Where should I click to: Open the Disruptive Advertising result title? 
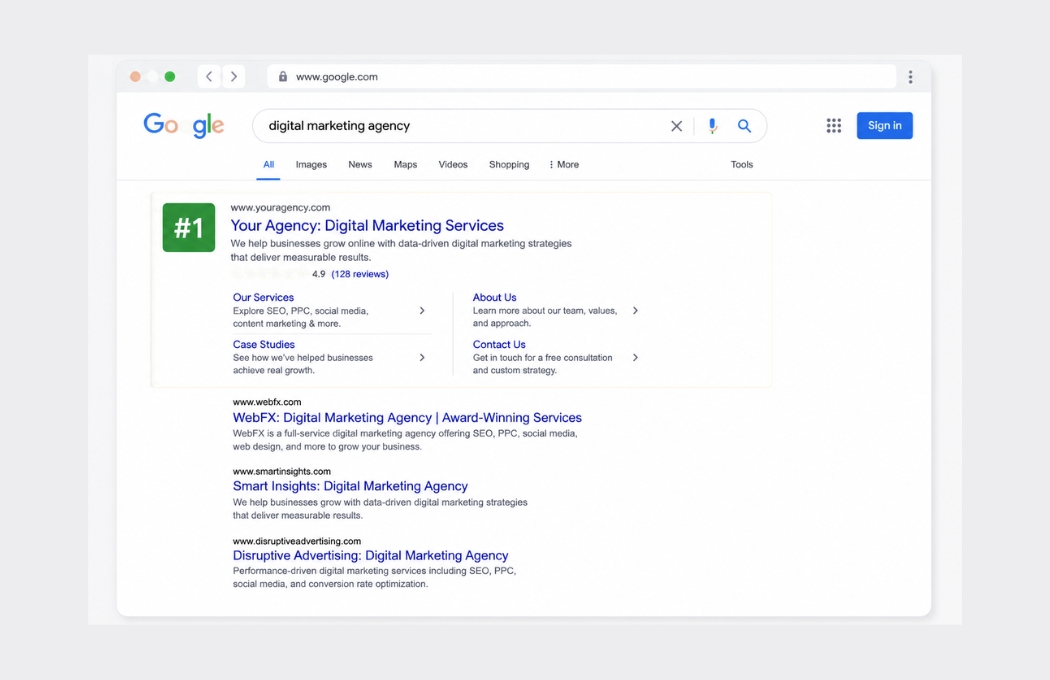pyautogui.click(x=370, y=555)
